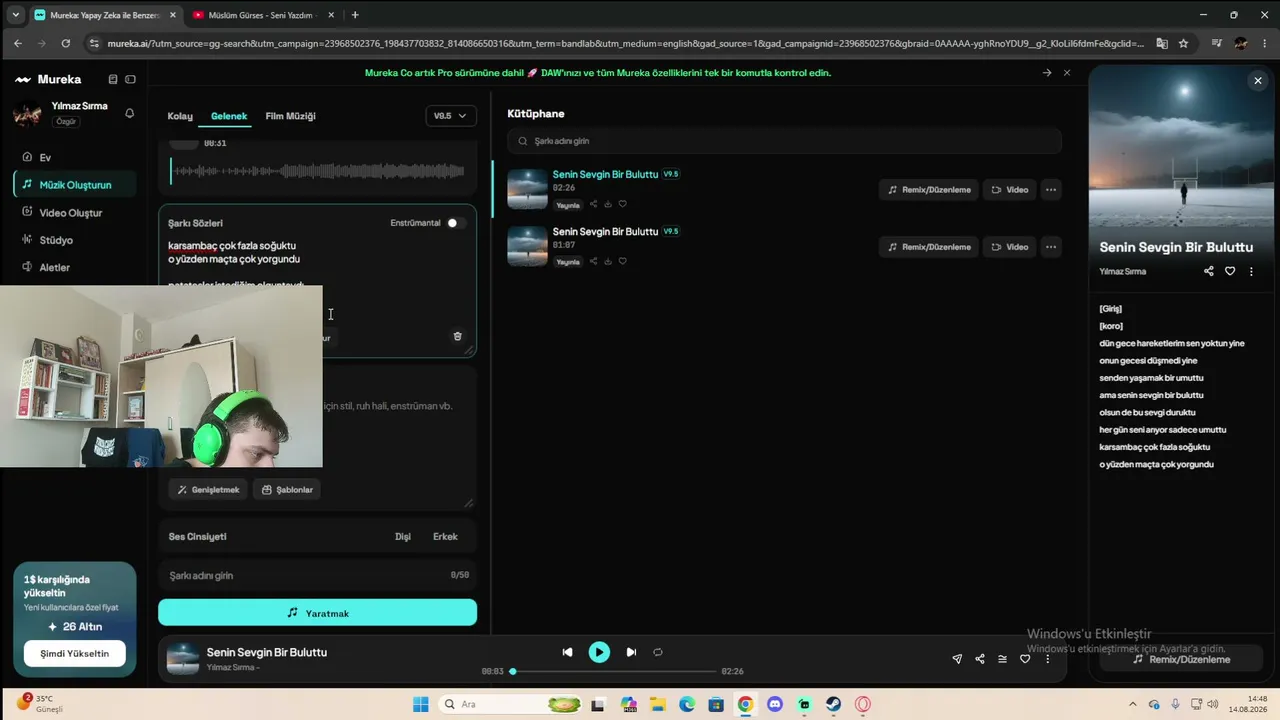Open the Şablonlar templates button

point(287,490)
